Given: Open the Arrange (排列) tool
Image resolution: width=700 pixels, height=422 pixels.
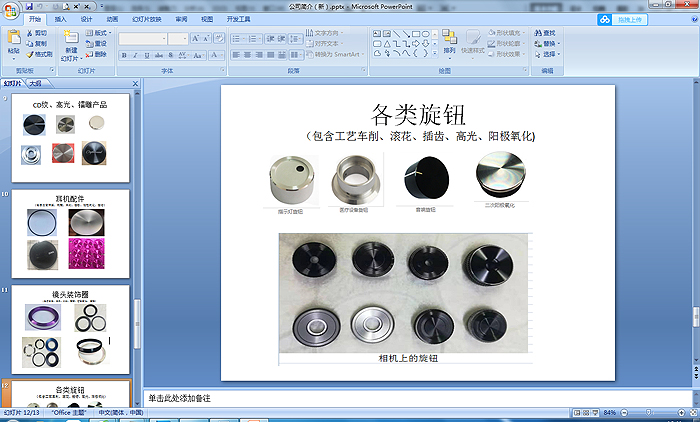Looking at the screenshot, I should [x=449, y=42].
